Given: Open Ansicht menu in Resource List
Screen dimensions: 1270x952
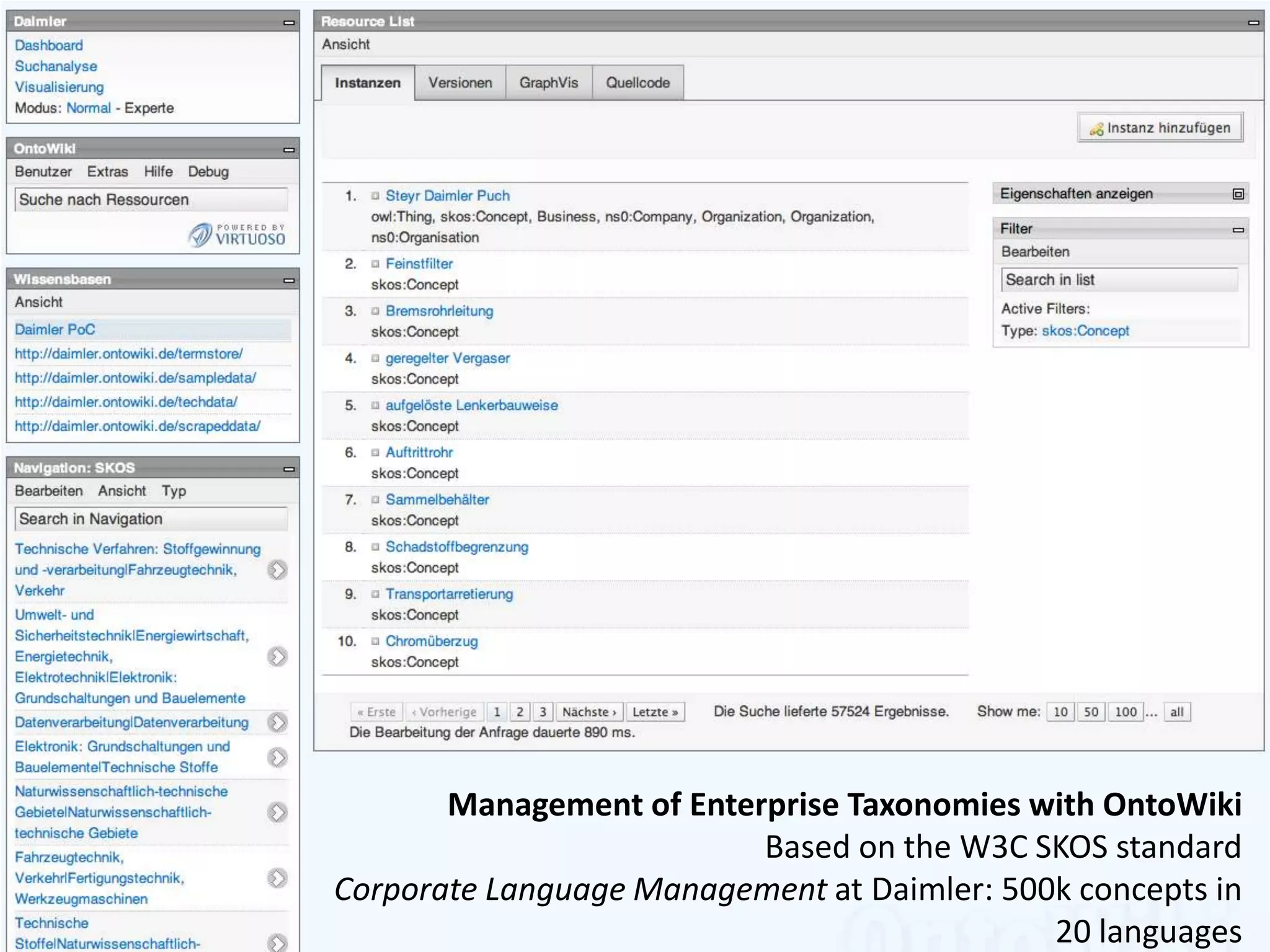Looking at the screenshot, I should [346, 45].
